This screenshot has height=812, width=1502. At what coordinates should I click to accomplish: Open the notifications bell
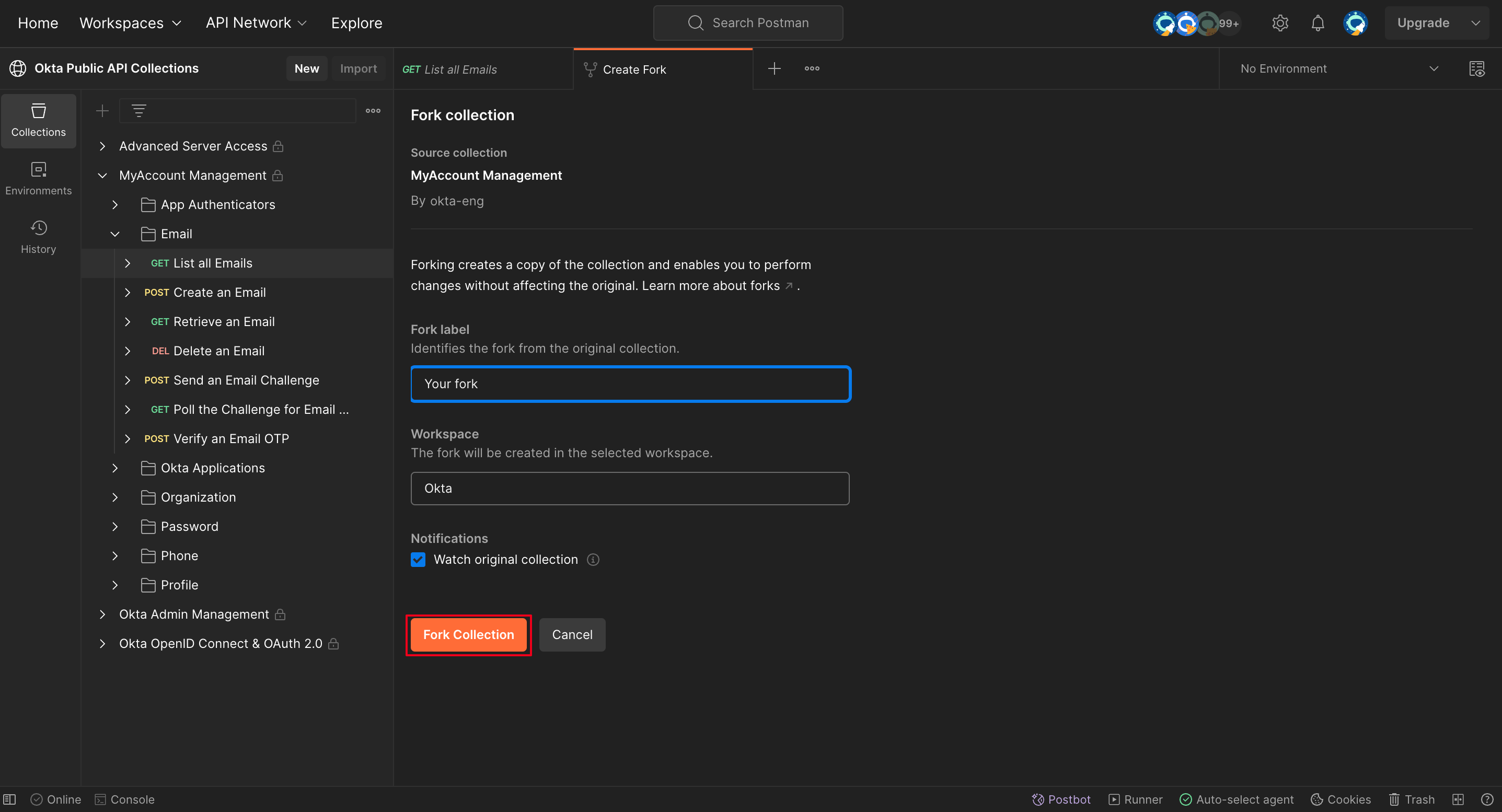click(1318, 23)
